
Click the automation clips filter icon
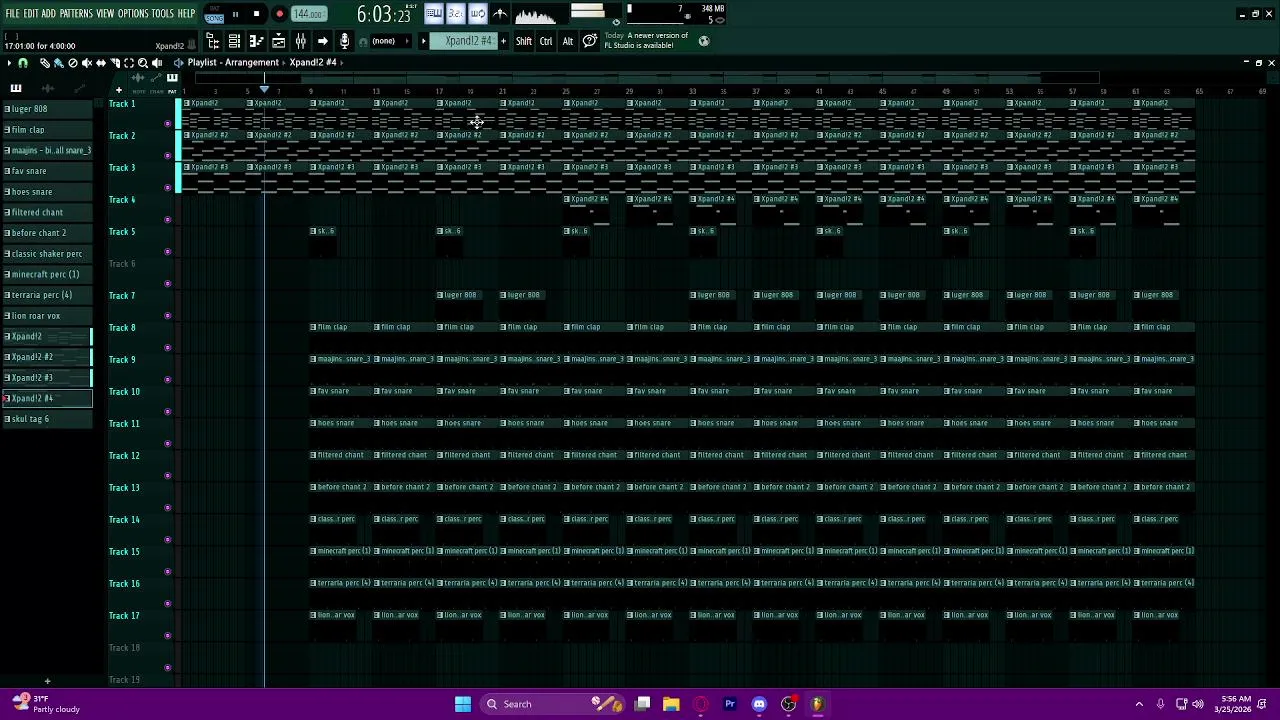click(81, 88)
